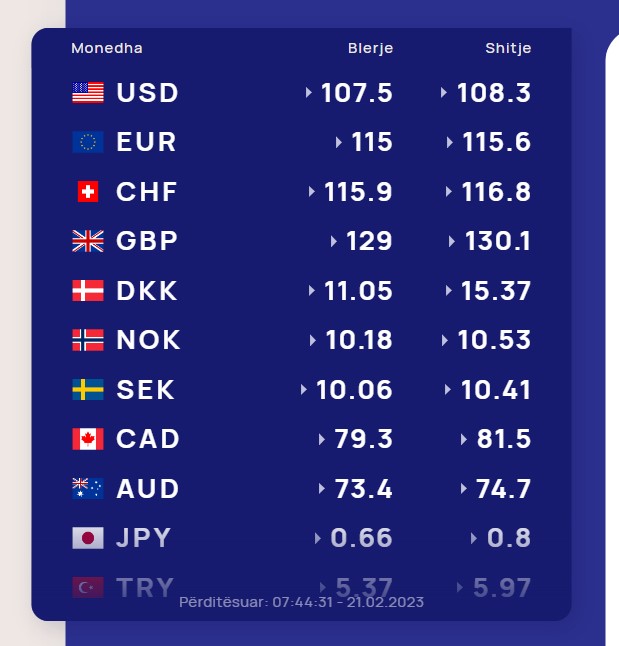Click the AUD sell value 74.7
619x646 pixels.
(x=503, y=489)
